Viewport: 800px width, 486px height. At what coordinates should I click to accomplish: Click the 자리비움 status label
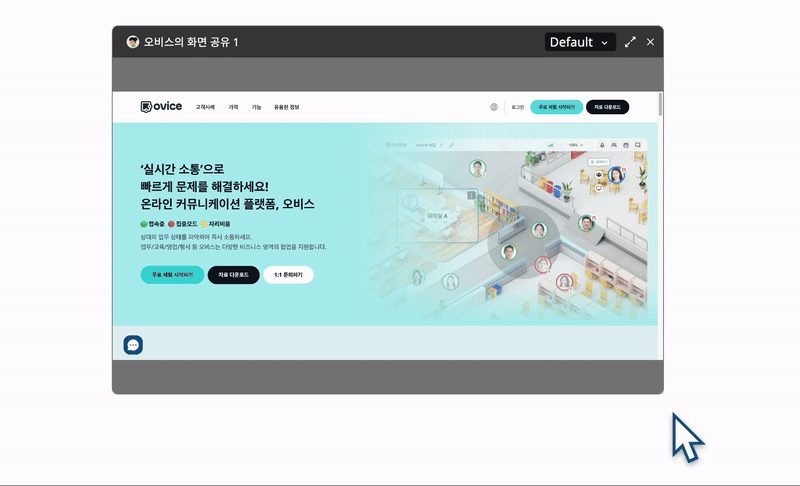click(215, 224)
